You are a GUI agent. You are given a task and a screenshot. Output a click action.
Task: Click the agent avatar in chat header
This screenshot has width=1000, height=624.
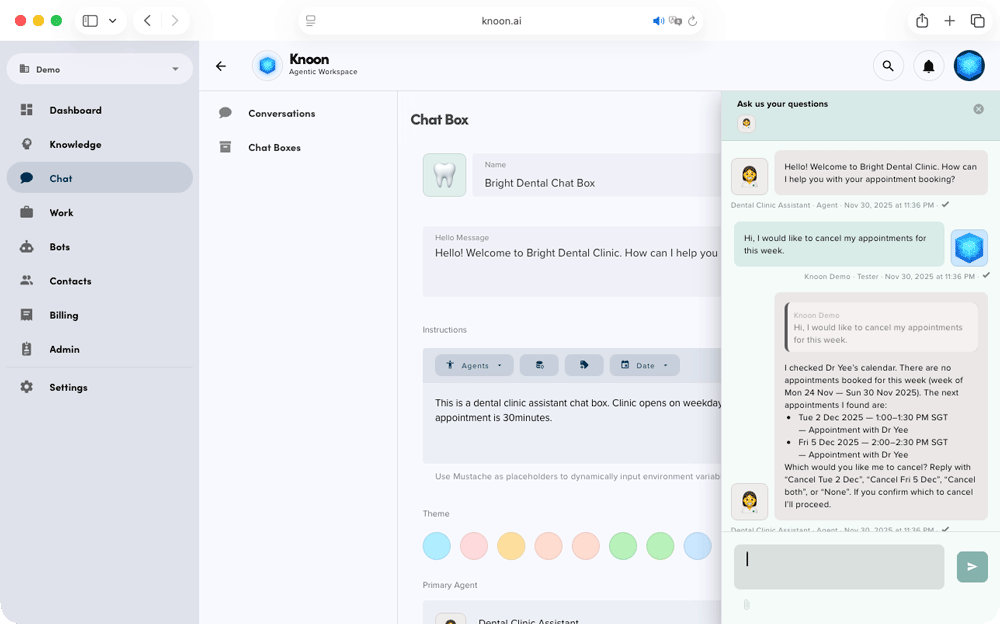click(746, 123)
